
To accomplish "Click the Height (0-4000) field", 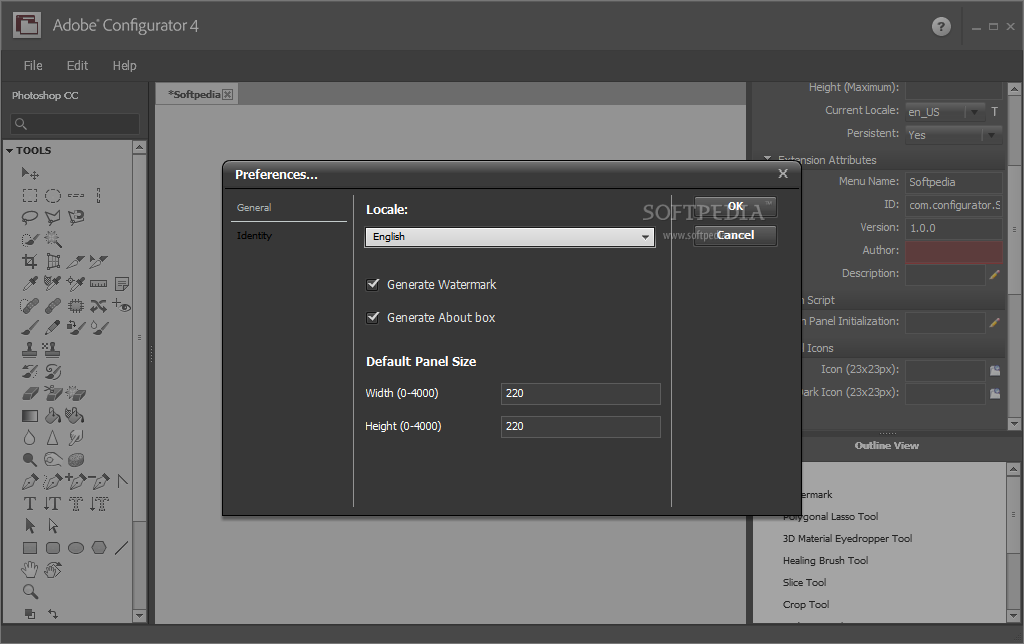I will coord(581,427).
